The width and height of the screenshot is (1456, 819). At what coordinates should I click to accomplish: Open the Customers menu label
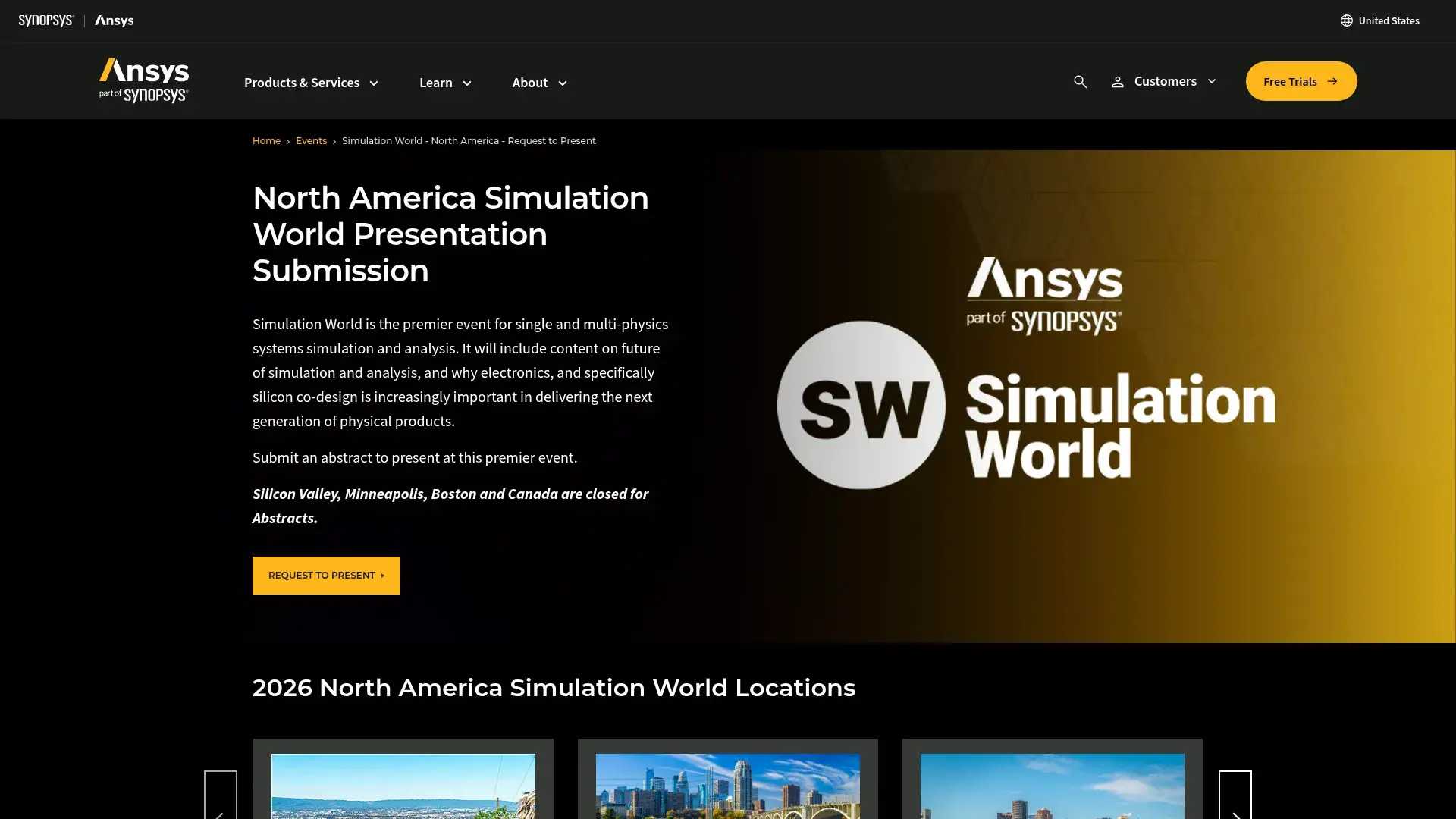click(x=1166, y=81)
